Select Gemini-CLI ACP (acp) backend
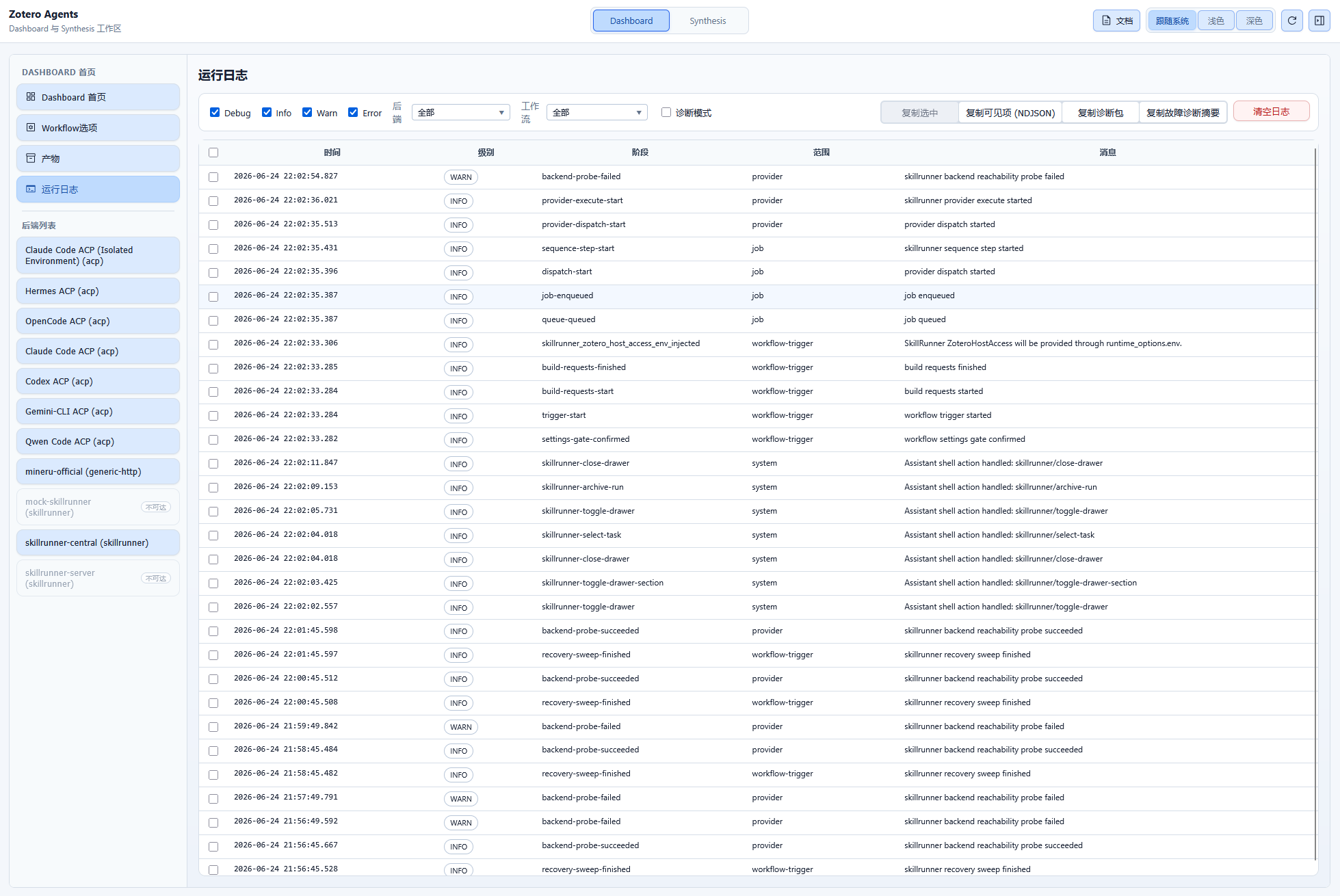This screenshot has width=1340, height=896. (x=98, y=411)
